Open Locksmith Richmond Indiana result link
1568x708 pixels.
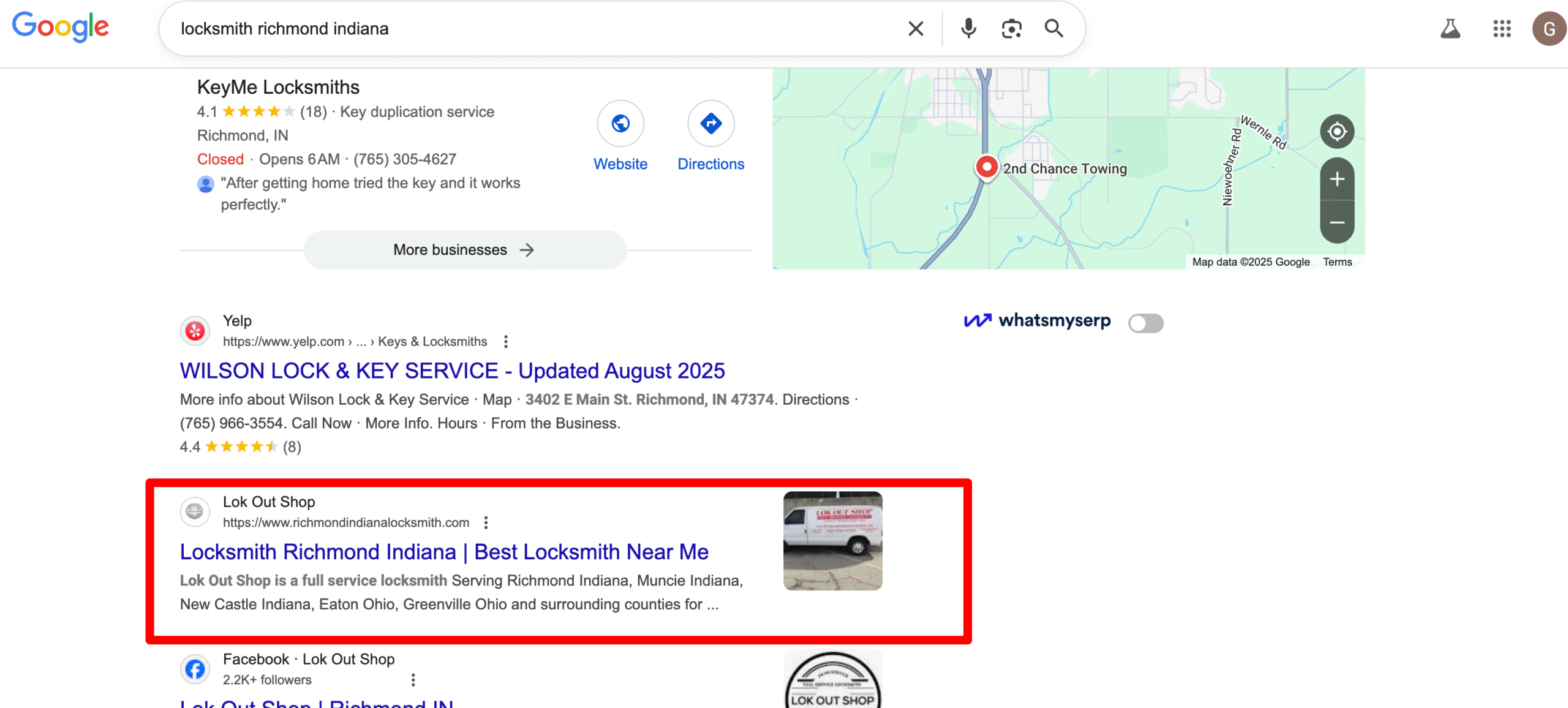click(444, 552)
